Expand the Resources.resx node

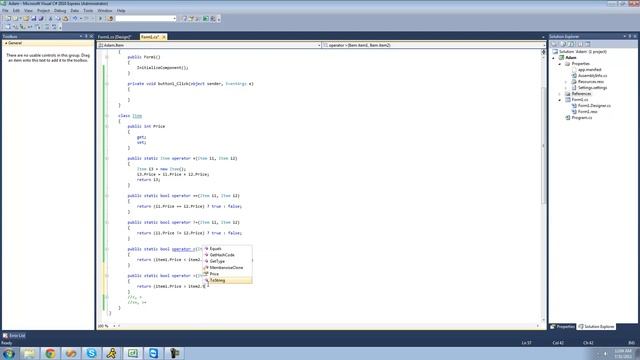click(x=566, y=82)
